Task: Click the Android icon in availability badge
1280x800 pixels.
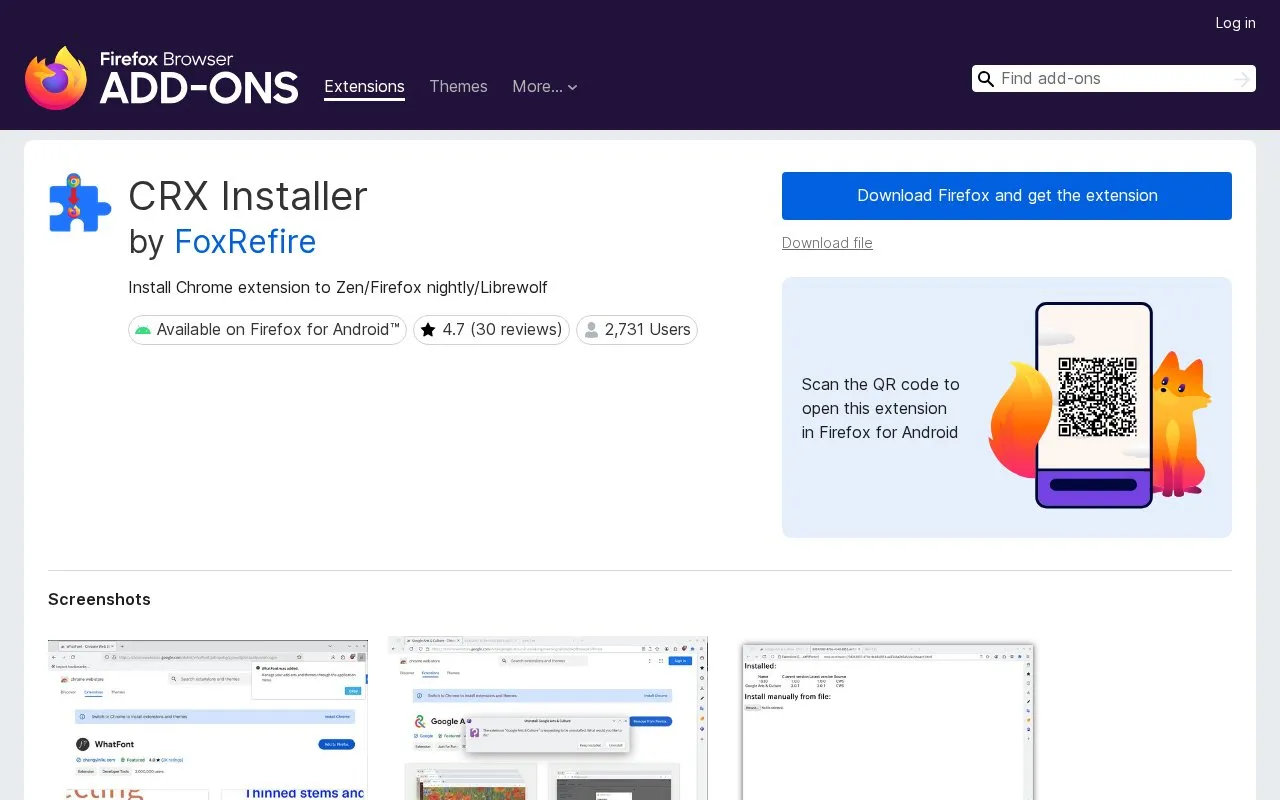Action: point(143,330)
